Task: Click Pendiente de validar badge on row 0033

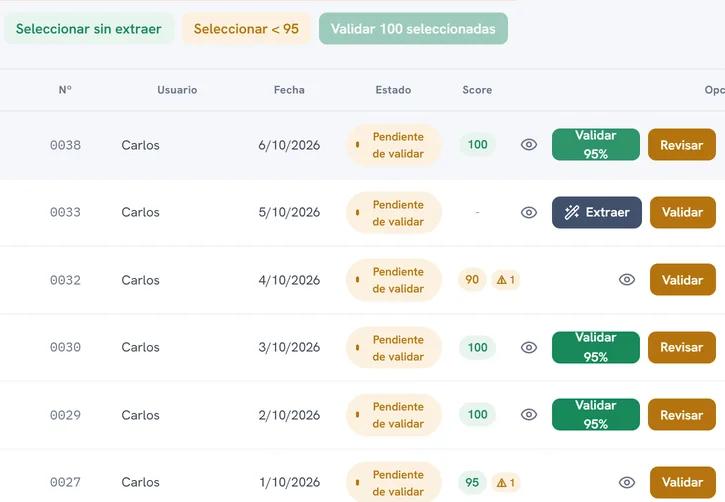Action: [394, 213]
